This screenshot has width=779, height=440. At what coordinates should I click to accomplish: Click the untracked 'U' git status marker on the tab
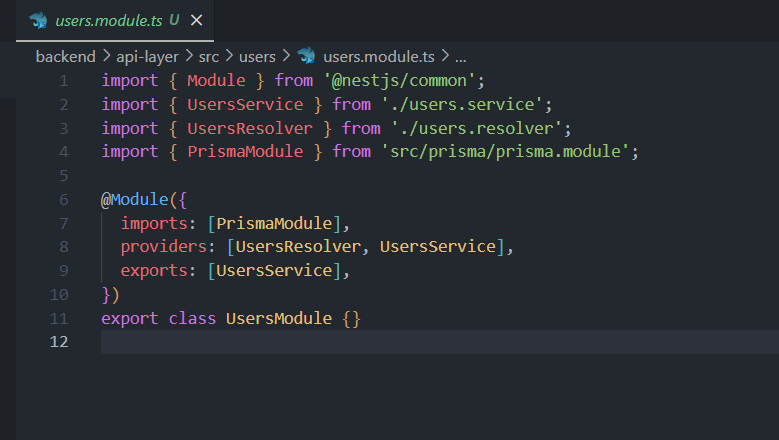[x=174, y=20]
